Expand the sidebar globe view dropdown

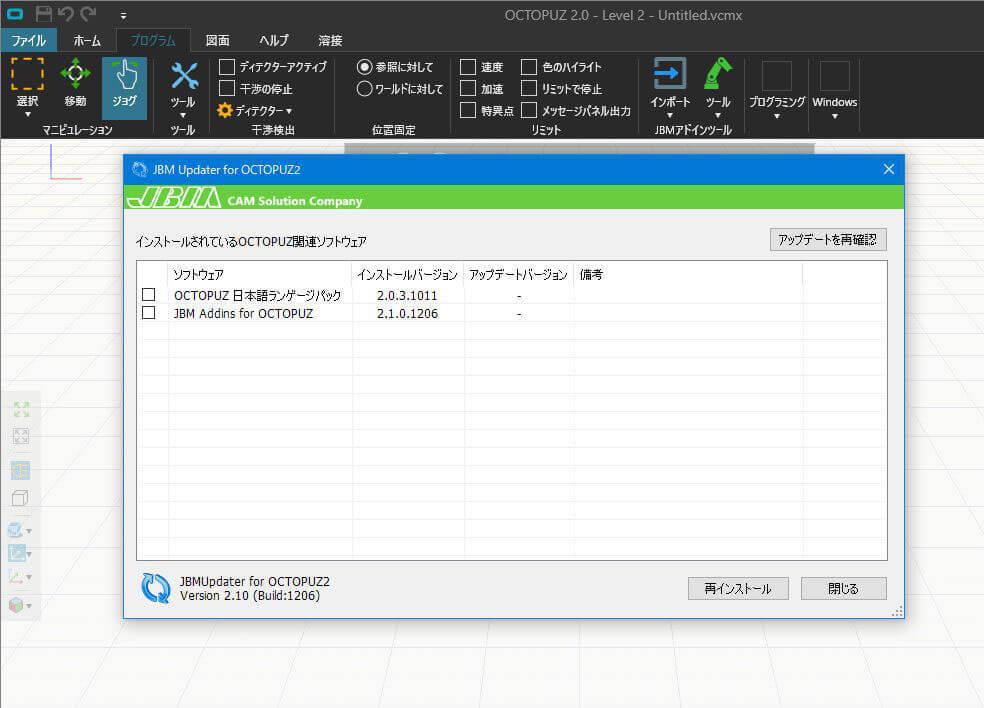pos(29,532)
